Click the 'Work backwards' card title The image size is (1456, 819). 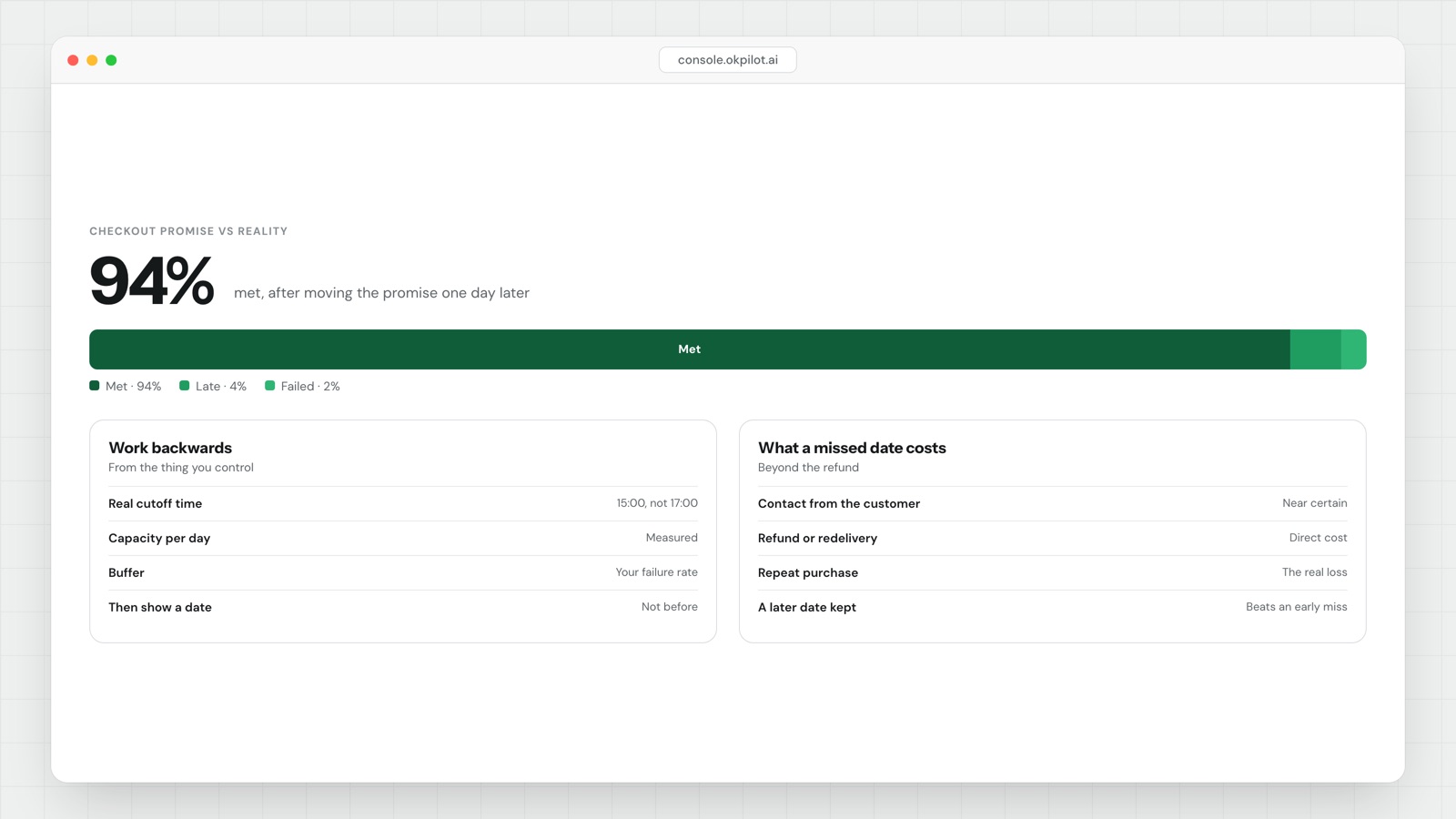170,448
